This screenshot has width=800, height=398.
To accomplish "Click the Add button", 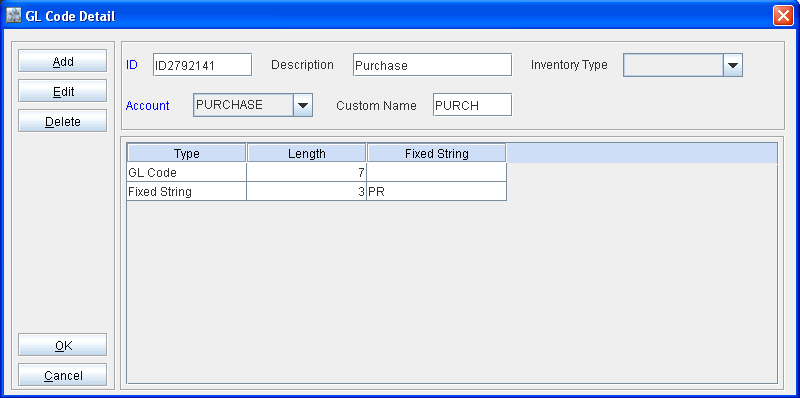I will tap(63, 61).
